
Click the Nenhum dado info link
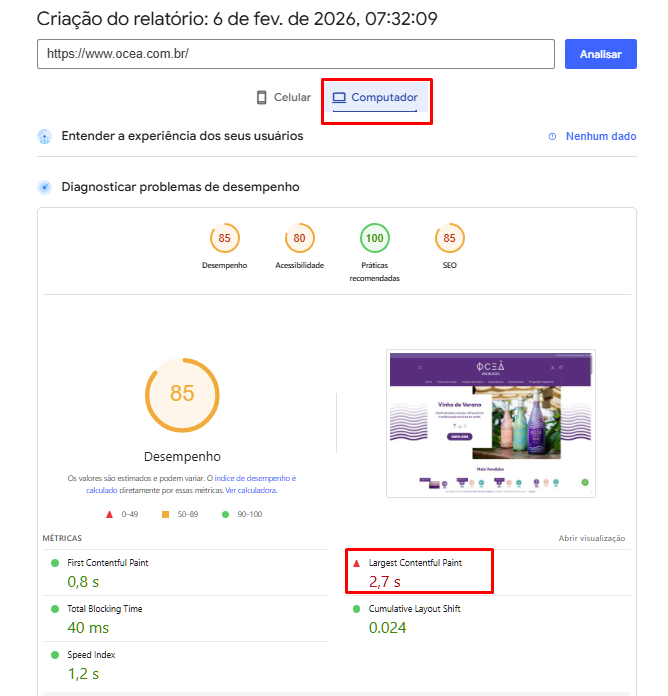click(600, 136)
